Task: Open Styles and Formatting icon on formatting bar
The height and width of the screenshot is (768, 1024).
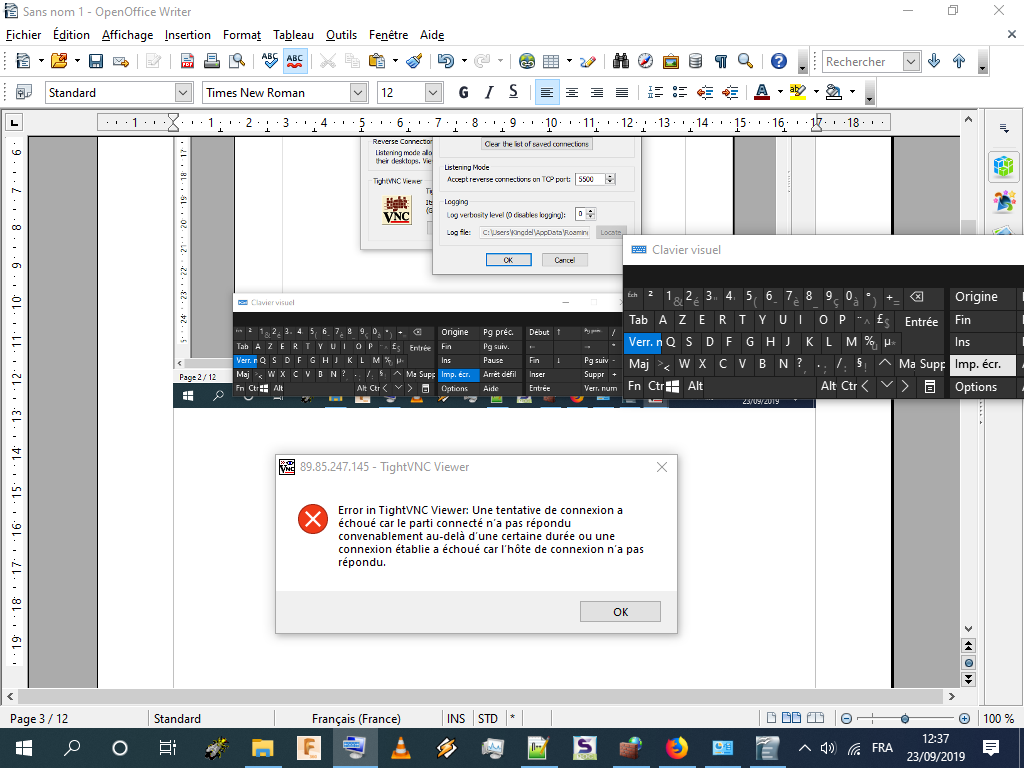Action: pos(24,93)
